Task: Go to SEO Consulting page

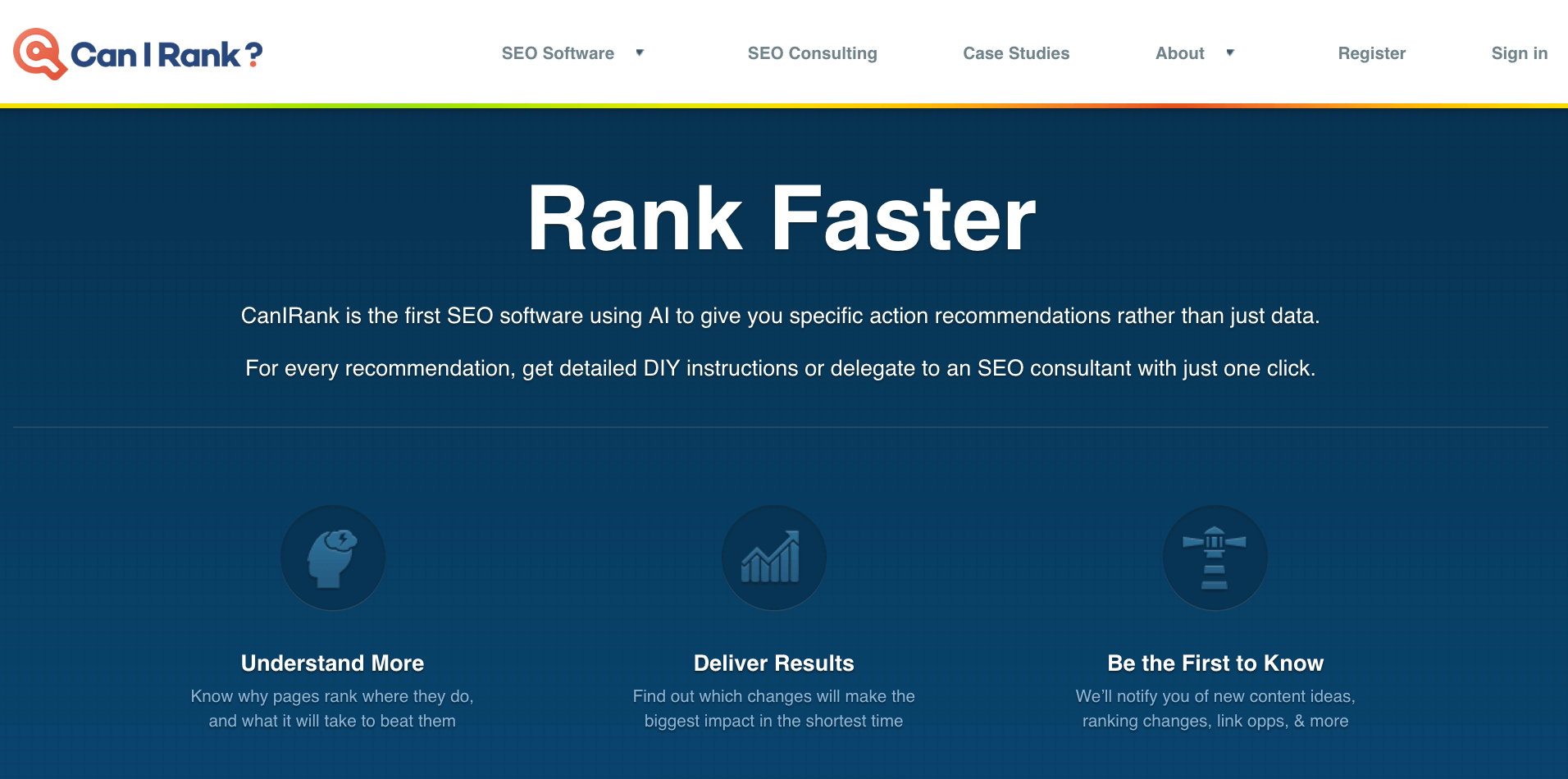Action: (812, 53)
